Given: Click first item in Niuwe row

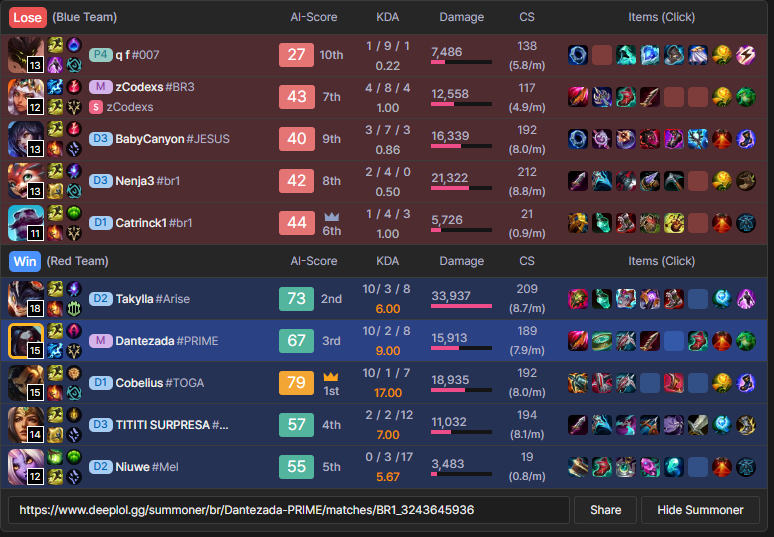Looking at the screenshot, I should 578,466.
